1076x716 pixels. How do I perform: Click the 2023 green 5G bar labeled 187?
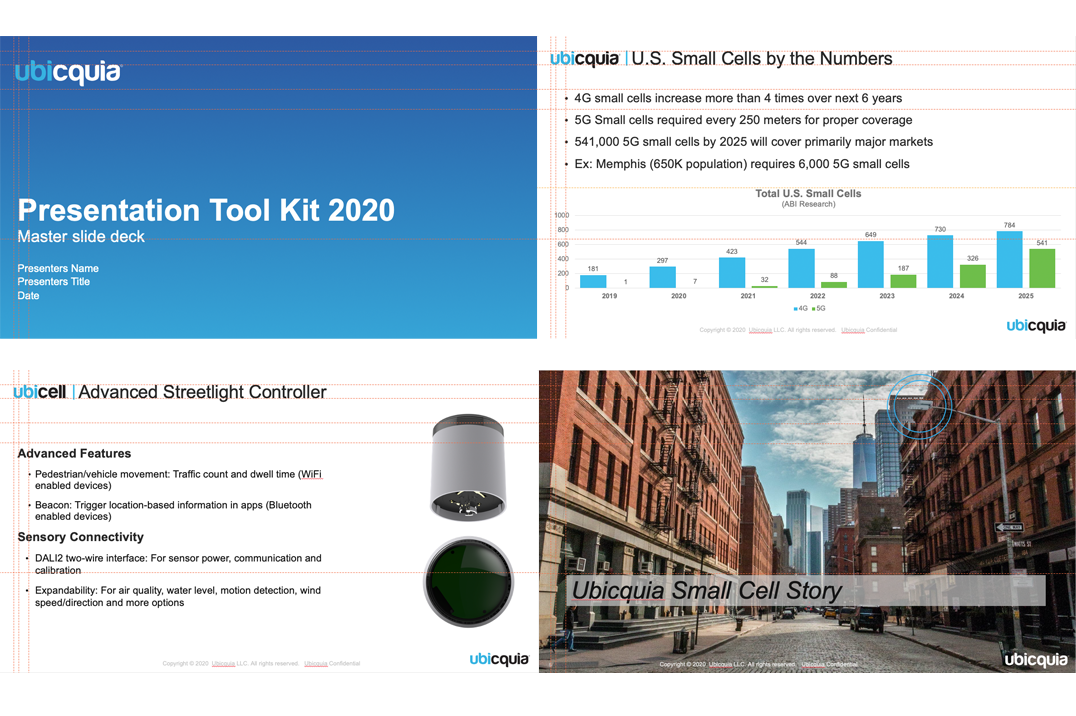(x=904, y=281)
